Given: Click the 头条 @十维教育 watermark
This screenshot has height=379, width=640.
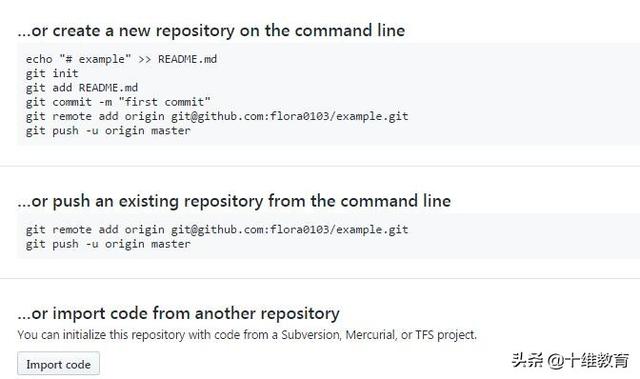Looking at the screenshot, I should click(570, 360).
